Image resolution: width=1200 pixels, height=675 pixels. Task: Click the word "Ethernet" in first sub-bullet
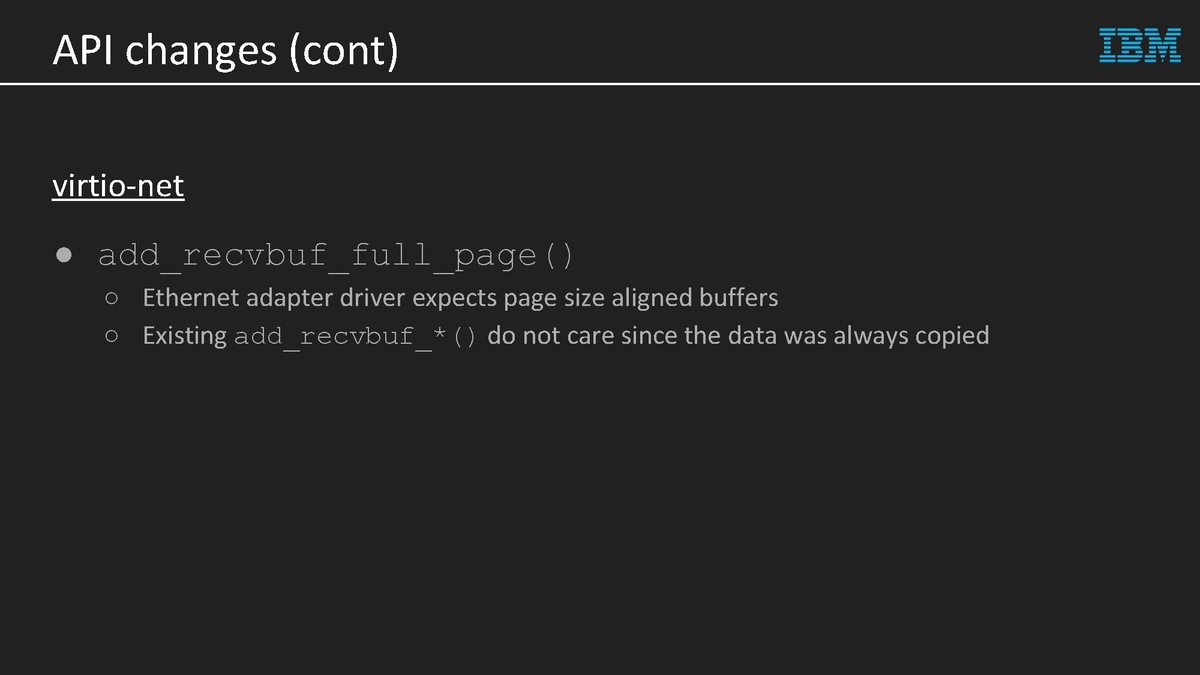[x=191, y=298]
